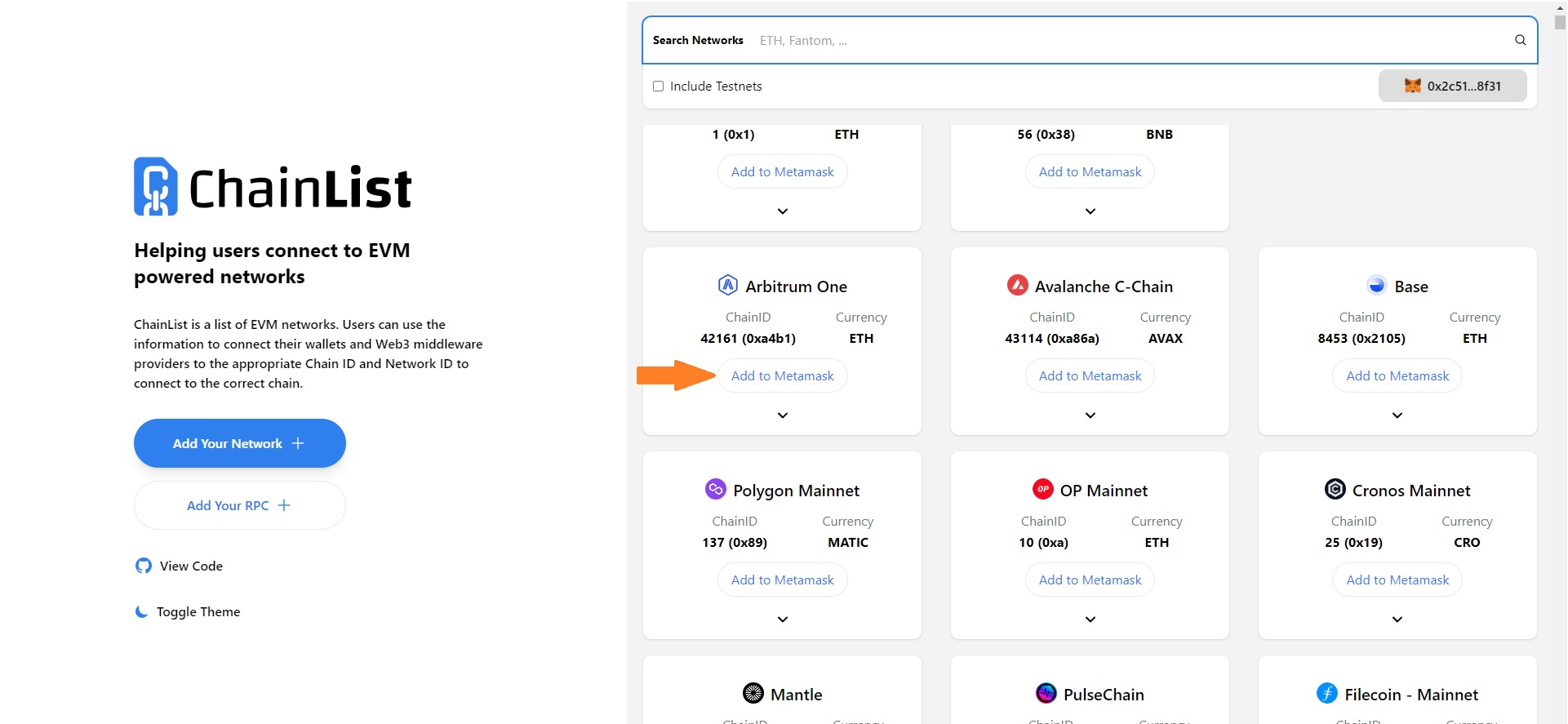The height and width of the screenshot is (724, 1568).
Task: Expand the BNB (ChainID 56) card details
Action: (x=1090, y=211)
